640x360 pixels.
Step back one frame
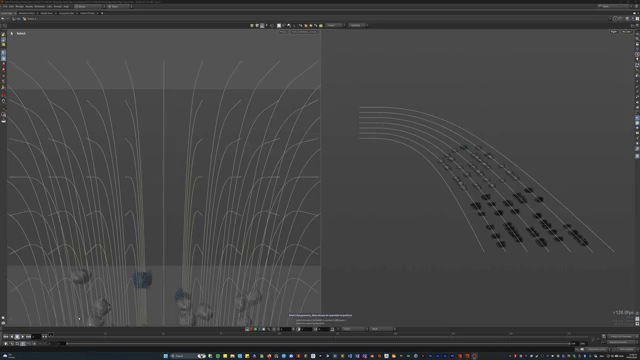tap(11, 337)
